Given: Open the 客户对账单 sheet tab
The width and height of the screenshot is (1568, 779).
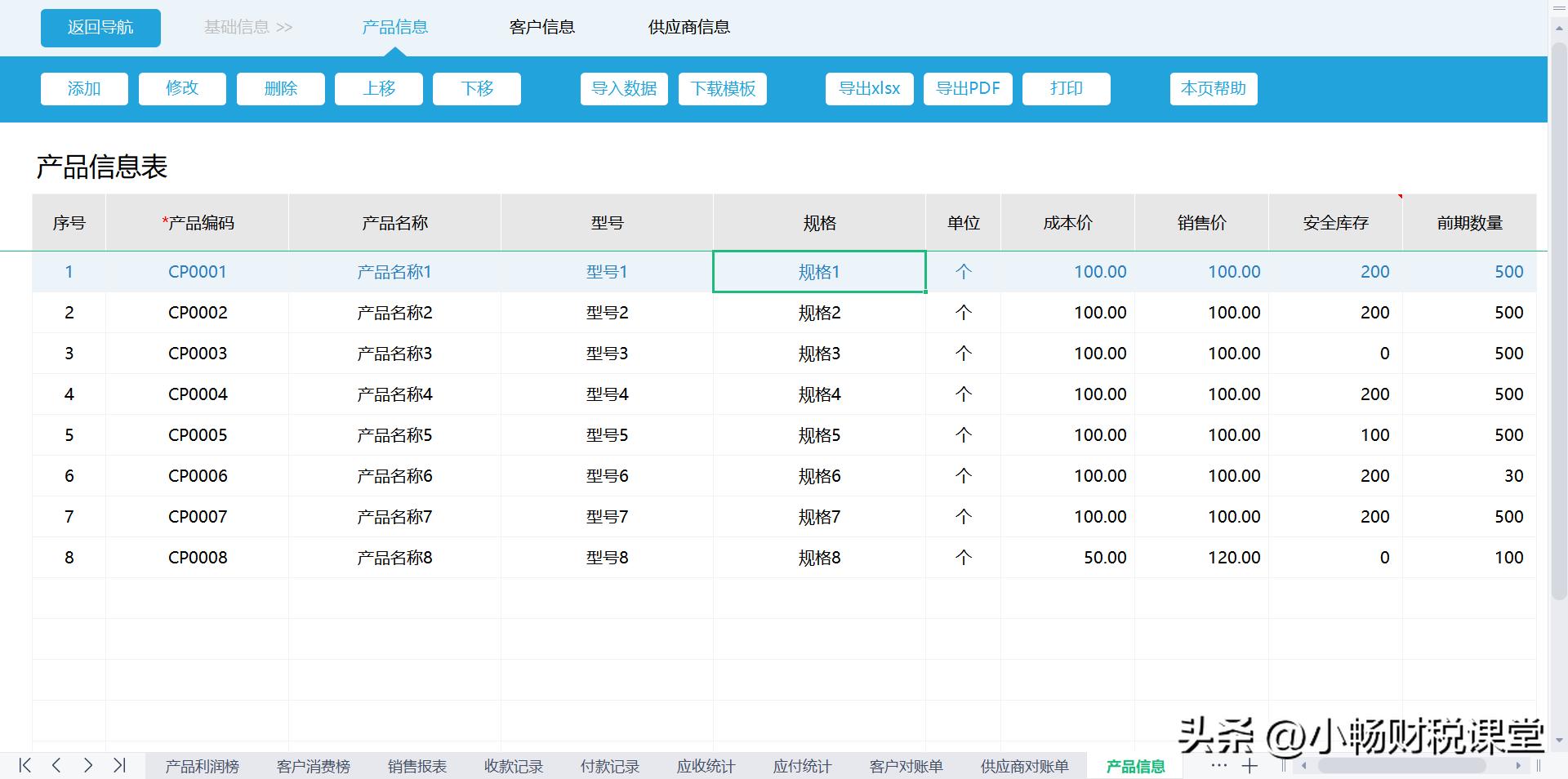Looking at the screenshot, I should 905,766.
